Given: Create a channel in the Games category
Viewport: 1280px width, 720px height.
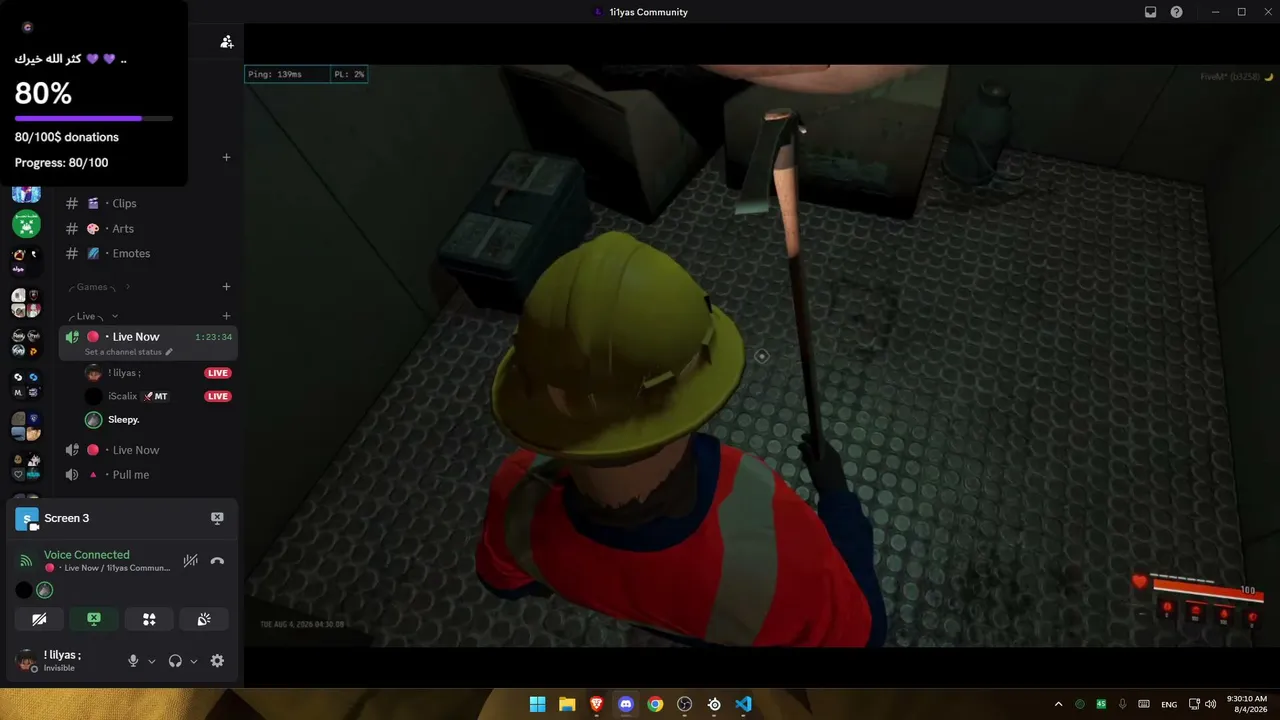Looking at the screenshot, I should [226, 287].
